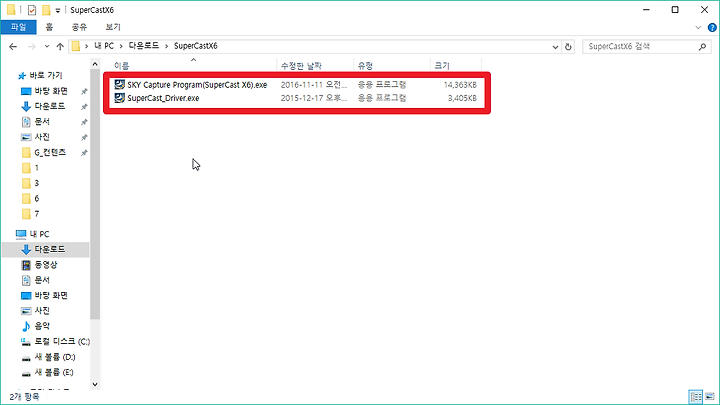Viewport: 720px width, 405px height.
Task: Click the title bar properties checkmark icon
Action: point(32,10)
